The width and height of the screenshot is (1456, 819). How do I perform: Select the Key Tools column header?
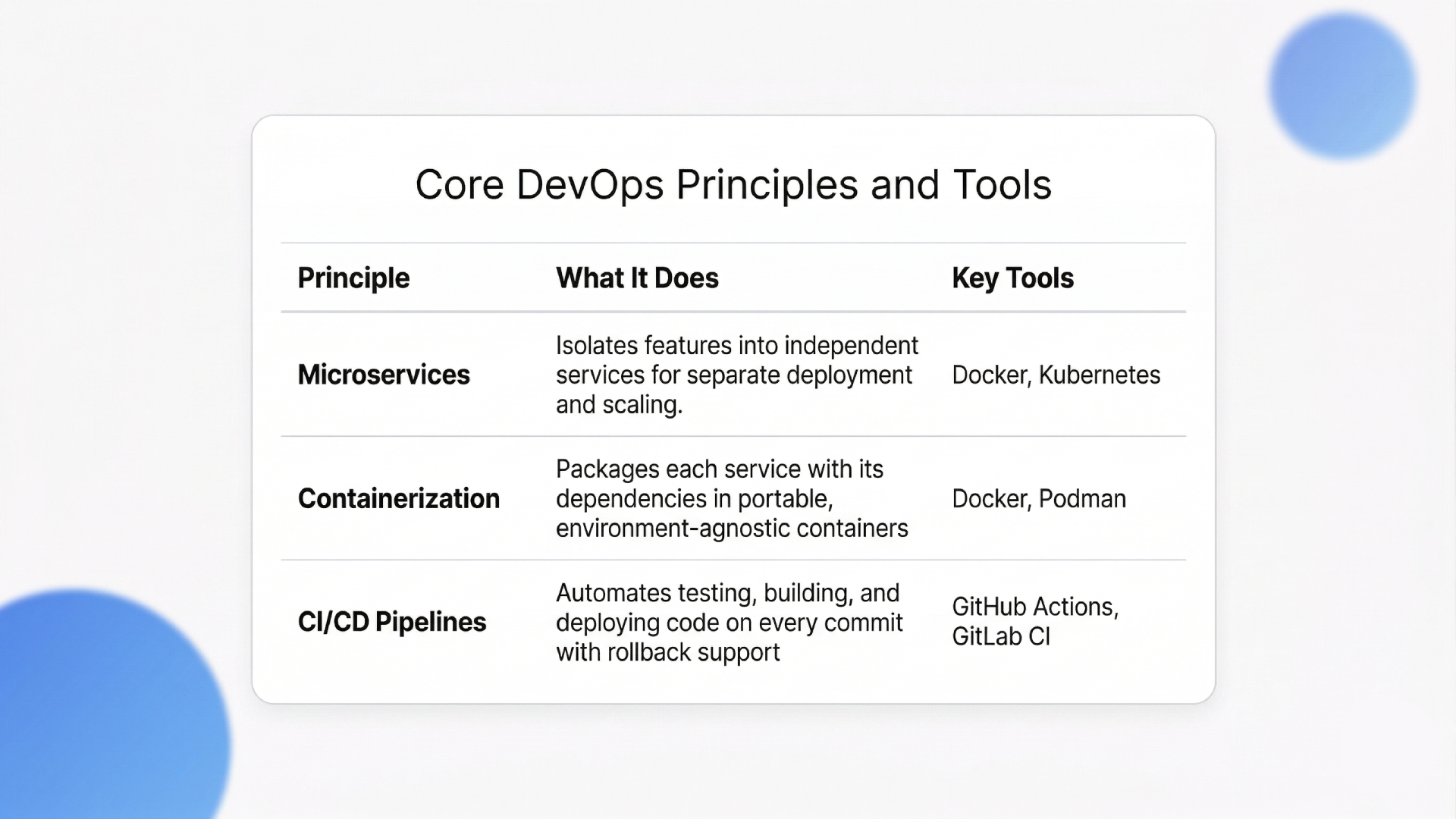click(1013, 278)
